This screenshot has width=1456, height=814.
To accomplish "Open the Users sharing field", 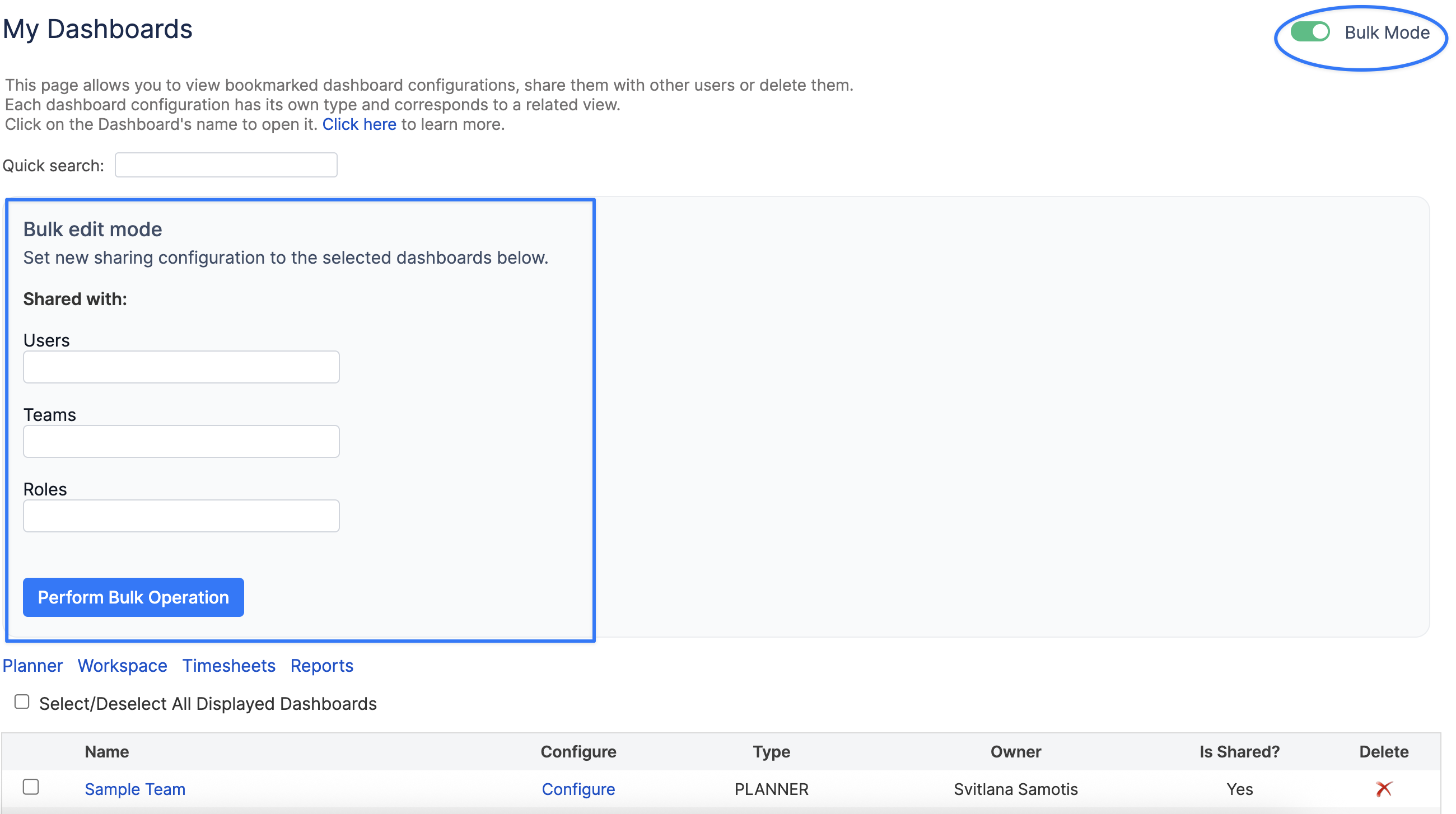I will click(x=181, y=367).
